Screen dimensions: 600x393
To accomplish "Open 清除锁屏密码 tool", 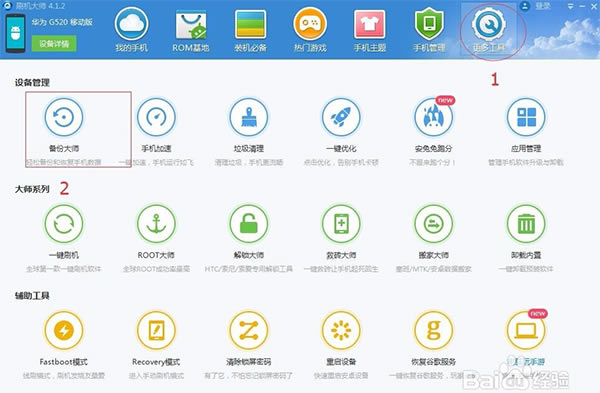I will (x=249, y=331).
